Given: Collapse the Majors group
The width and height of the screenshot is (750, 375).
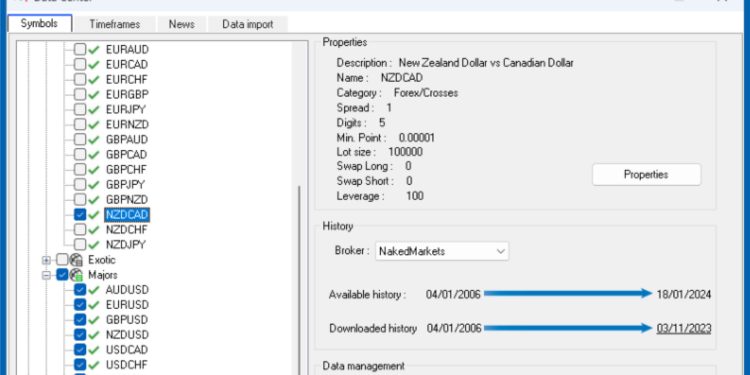Looking at the screenshot, I should 46,275.
